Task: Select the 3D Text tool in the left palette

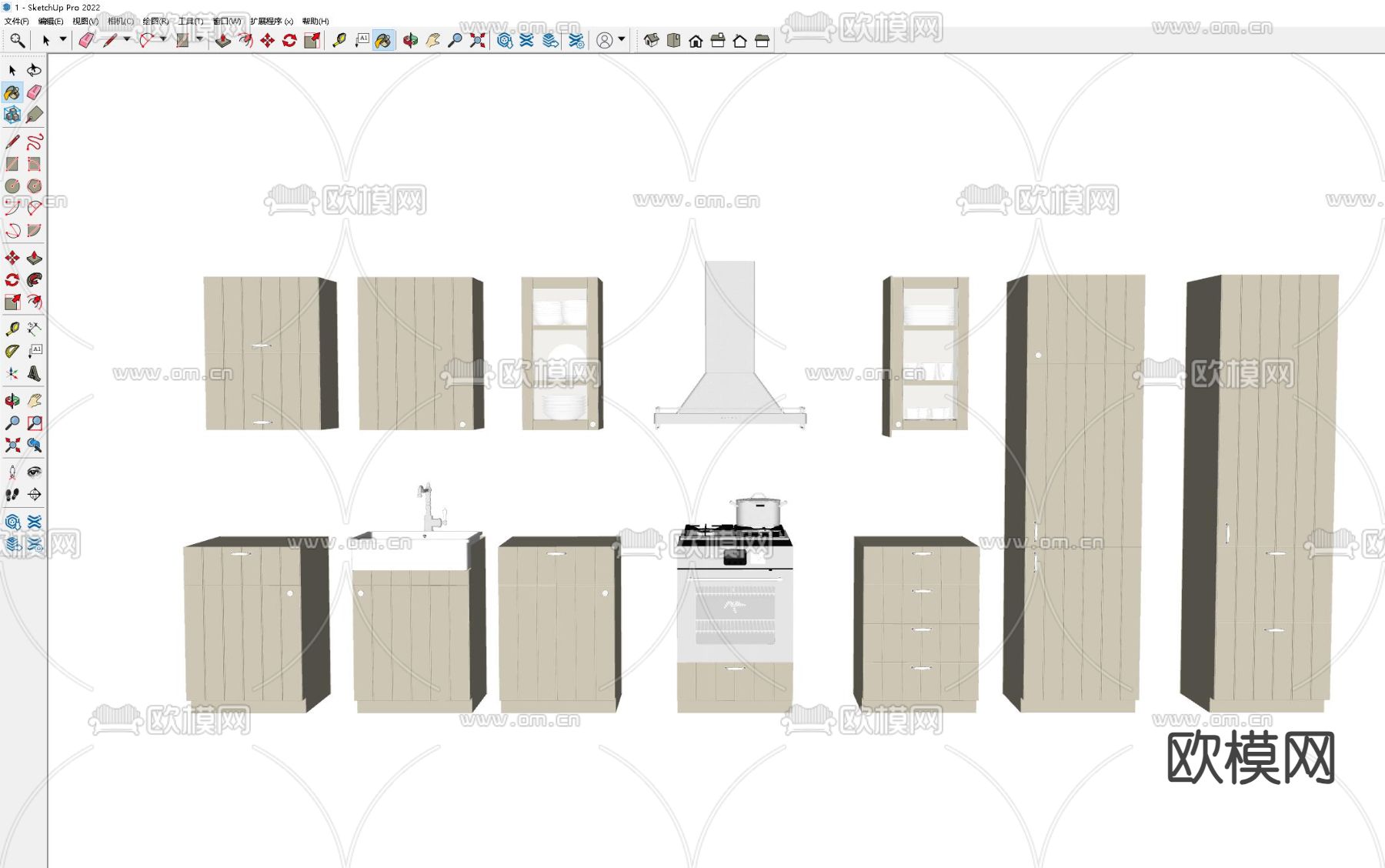Action: (x=34, y=373)
